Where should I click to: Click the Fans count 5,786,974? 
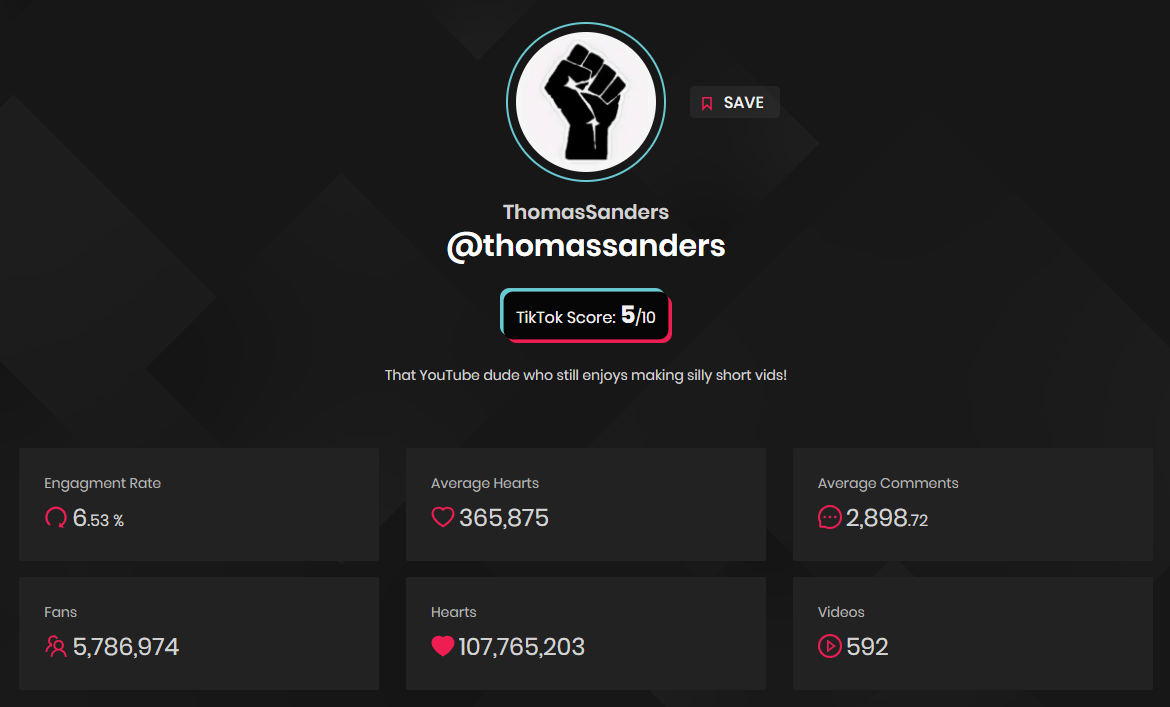[125, 647]
